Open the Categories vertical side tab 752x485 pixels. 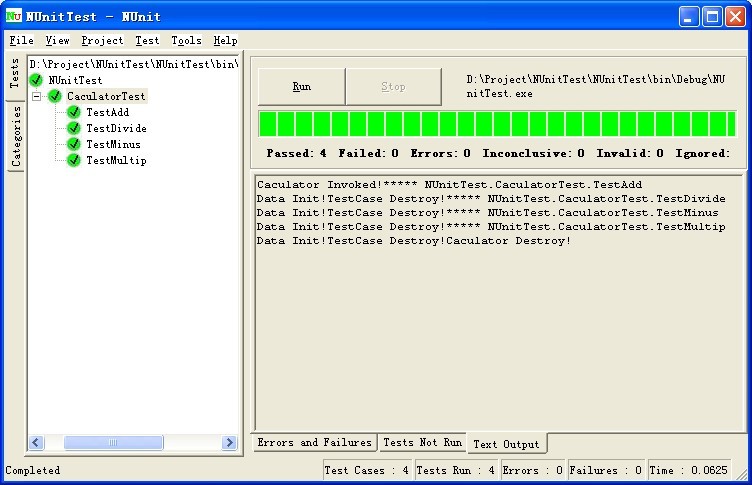(x=16, y=136)
